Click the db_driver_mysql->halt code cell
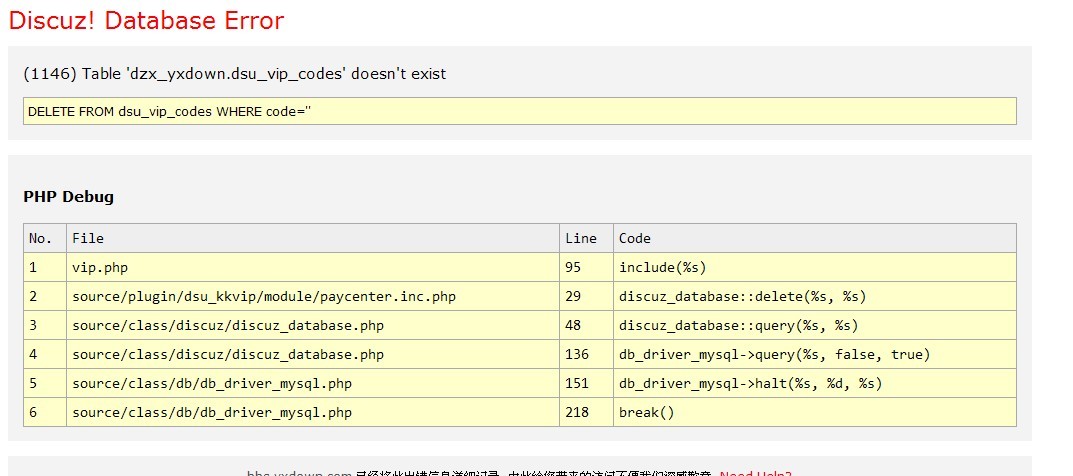The image size is (1073, 476). click(750, 383)
